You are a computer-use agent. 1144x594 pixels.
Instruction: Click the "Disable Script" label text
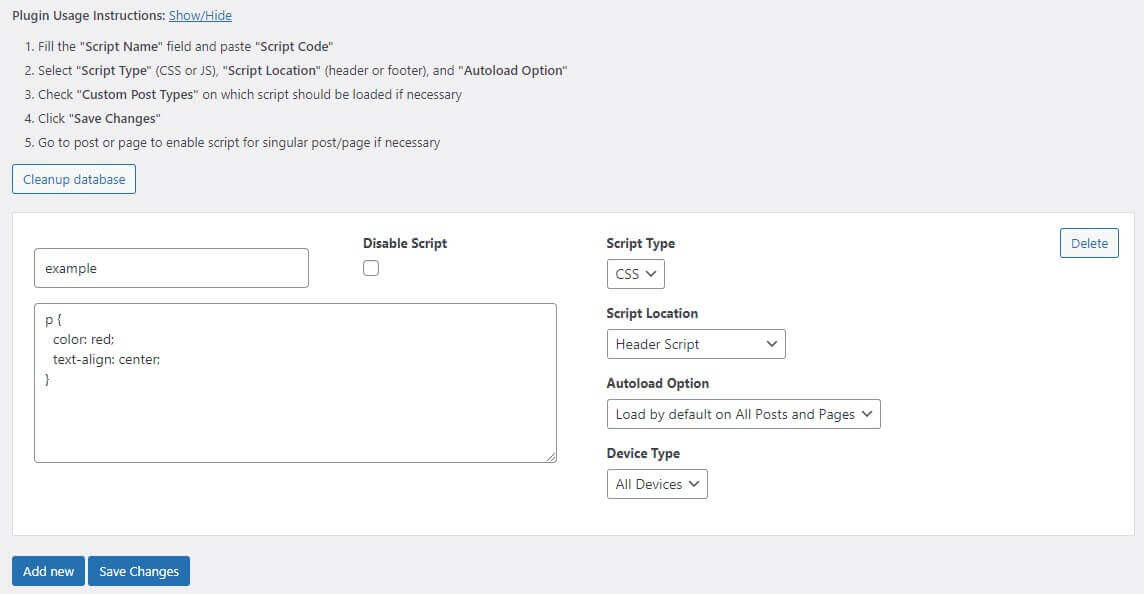[404, 243]
